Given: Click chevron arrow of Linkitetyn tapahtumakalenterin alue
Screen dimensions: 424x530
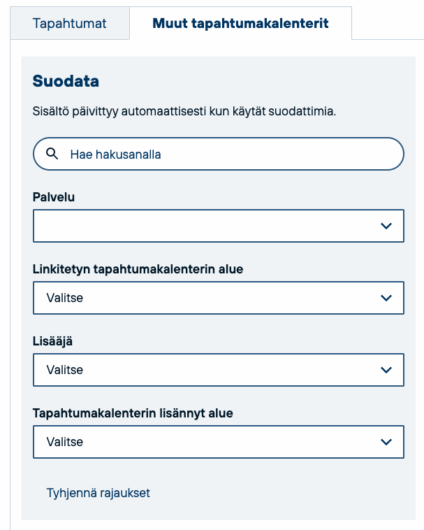Looking at the screenshot, I should 386,298.
